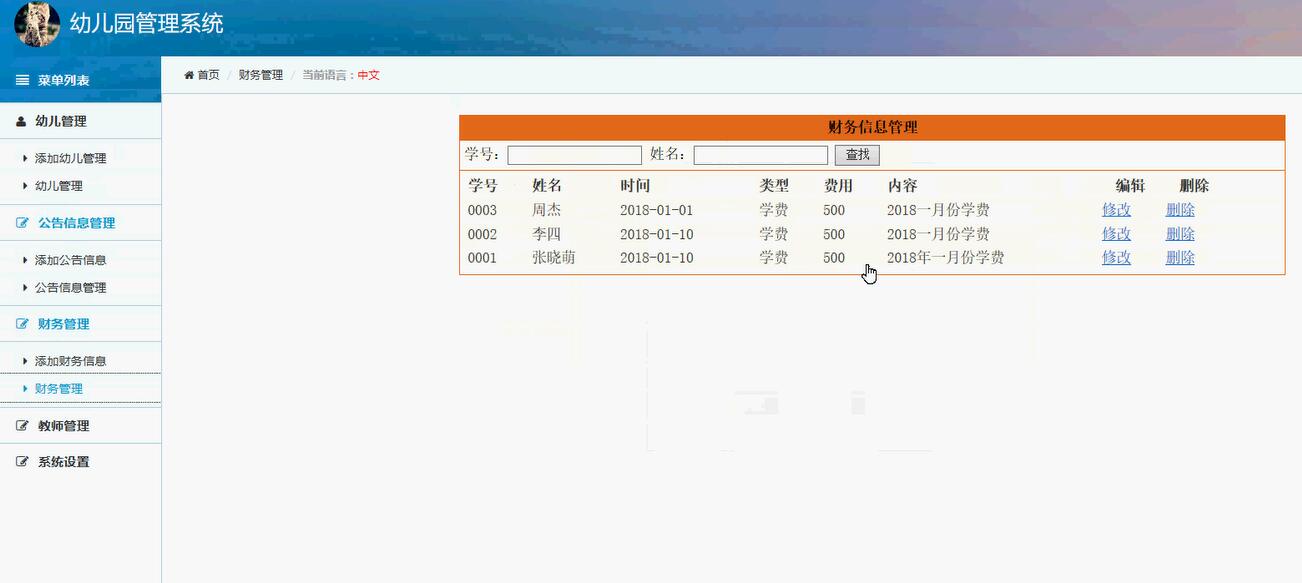The image size is (1302, 583).
Task: Click the 财务信息管理 table title
Action: click(x=873, y=127)
